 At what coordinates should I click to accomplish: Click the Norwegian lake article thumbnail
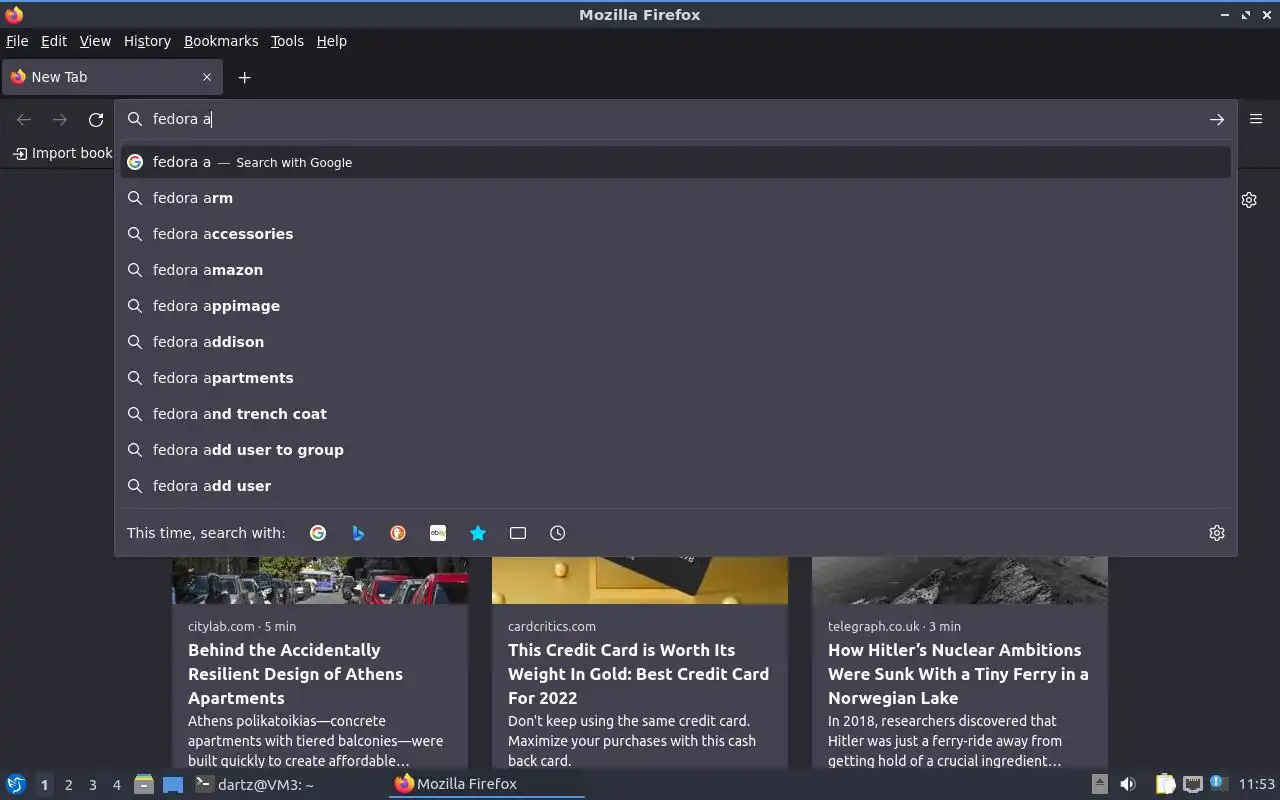[x=960, y=580]
